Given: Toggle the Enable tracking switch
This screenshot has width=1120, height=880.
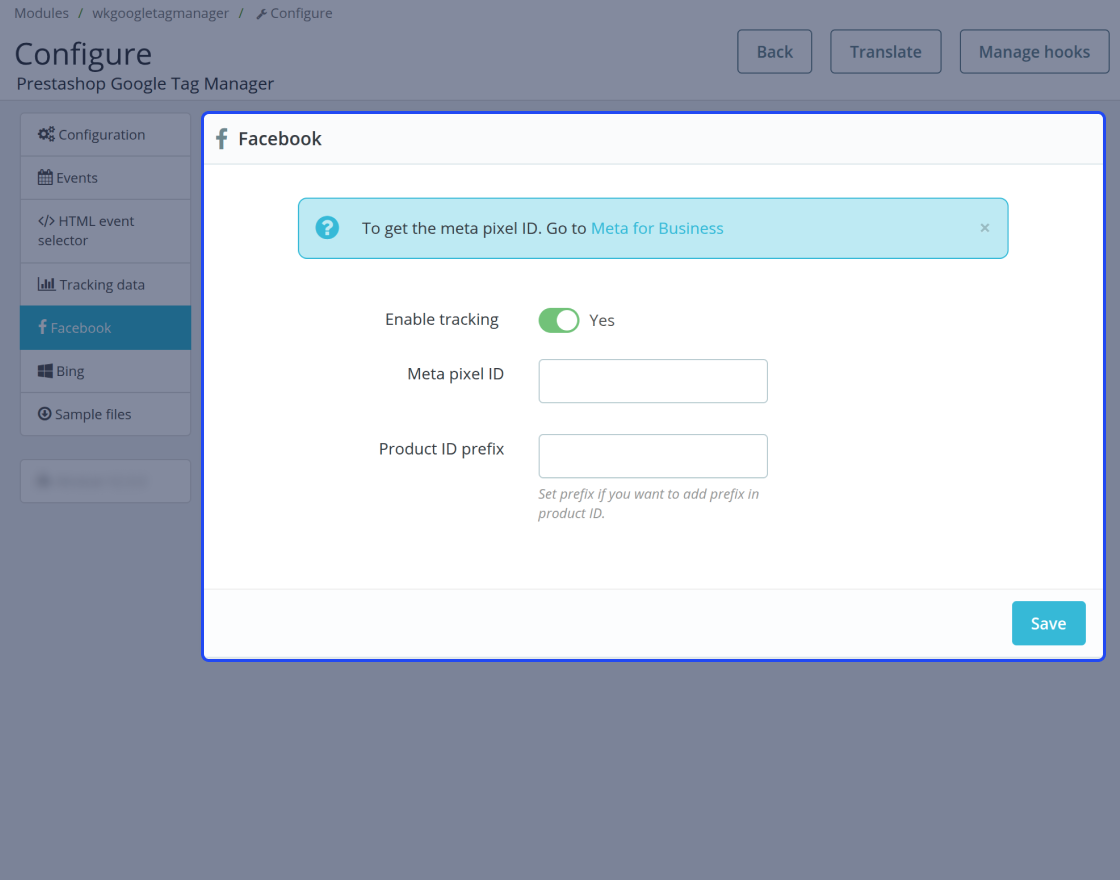Looking at the screenshot, I should coord(559,321).
